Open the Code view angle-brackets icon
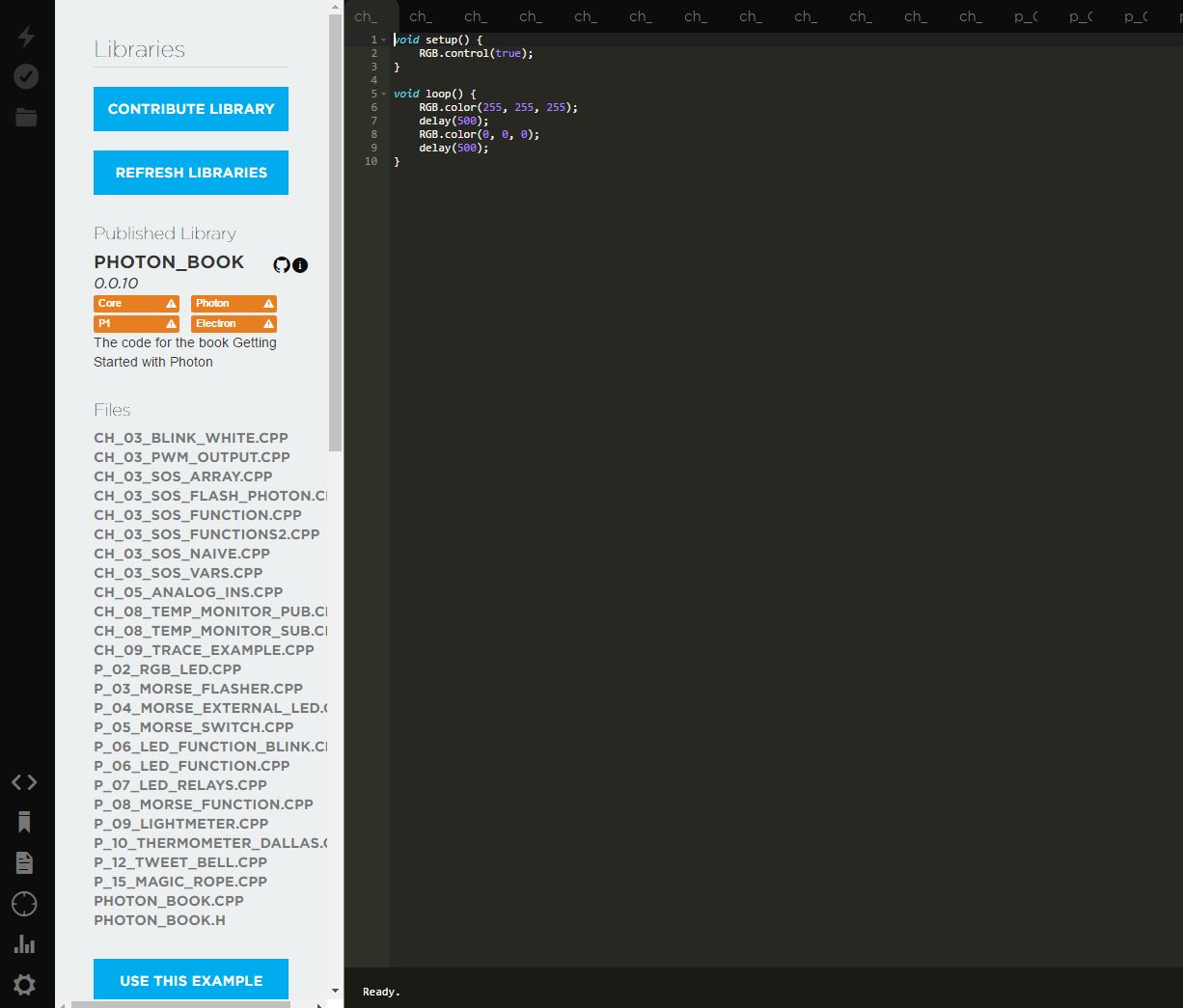 tap(24, 782)
